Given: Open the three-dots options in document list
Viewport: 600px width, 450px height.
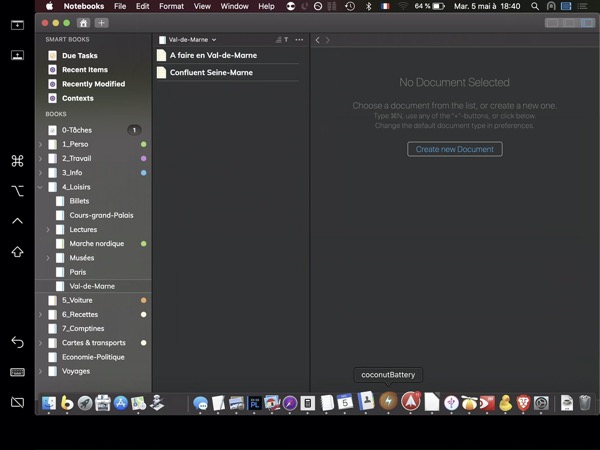Looking at the screenshot, I should [x=299, y=40].
